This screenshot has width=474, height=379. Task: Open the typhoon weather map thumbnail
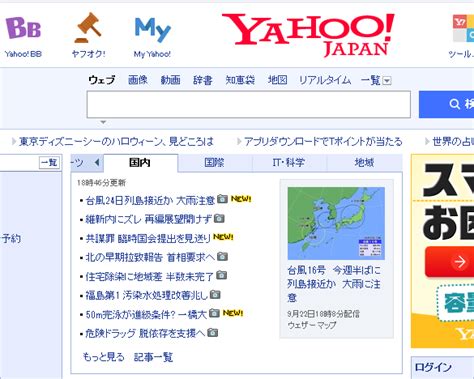click(336, 223)
